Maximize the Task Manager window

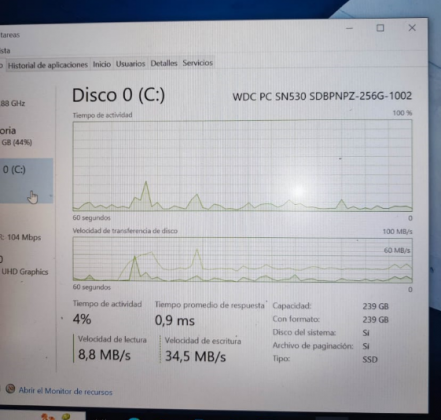tap(380, 28)
